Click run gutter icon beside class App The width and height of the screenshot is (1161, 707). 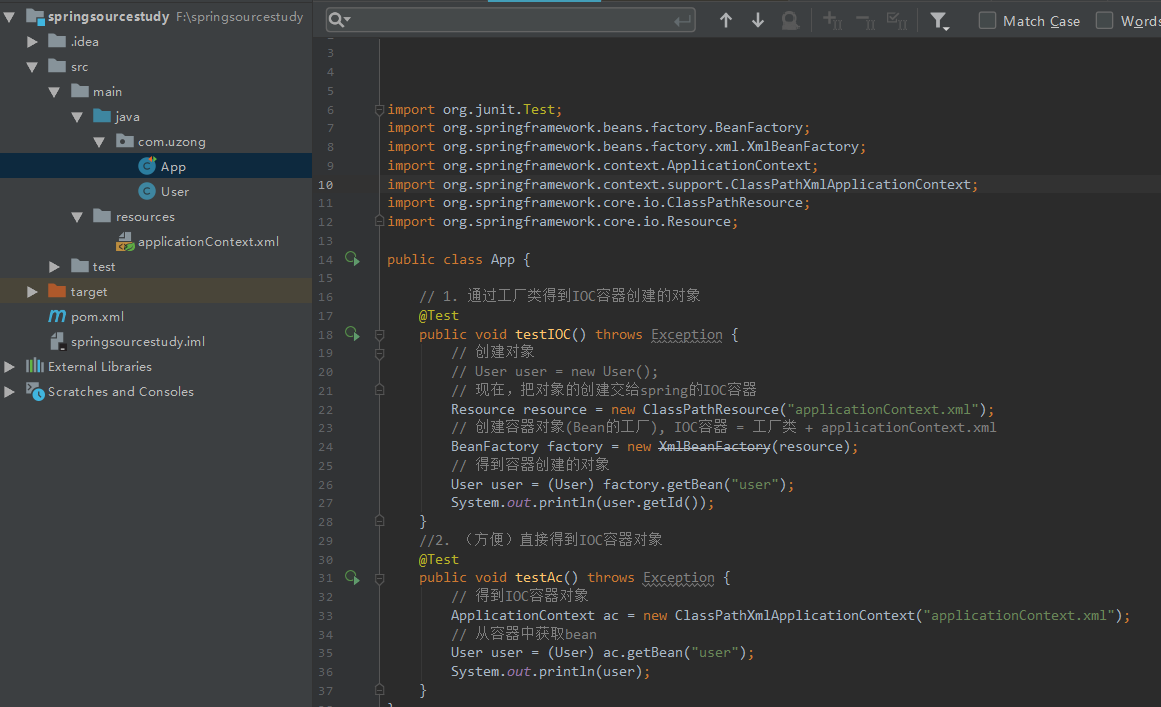[x=352, y=259]
